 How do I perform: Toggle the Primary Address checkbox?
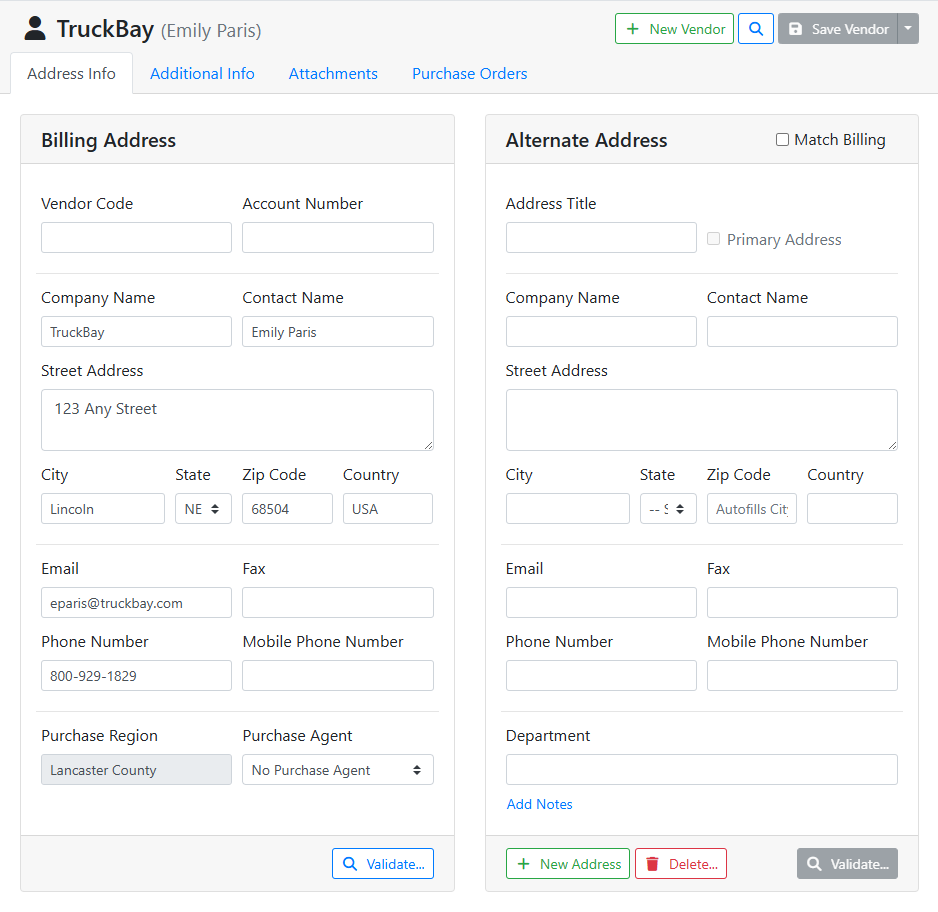(x=714, y=239)
